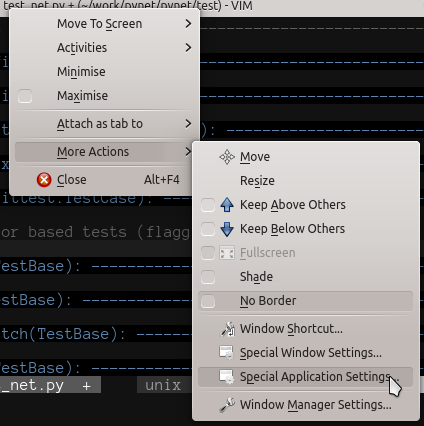Click the Special Window Settings icon
This screenshot has width=424, height=426.
(x=227, y=353)
